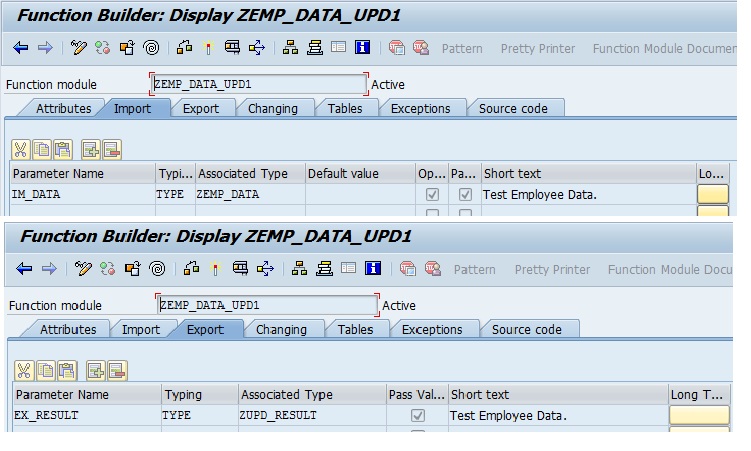Toggle the Pass Value checkbox for EX_RESULT
This screenshot has height=451, width=751.
417,415
